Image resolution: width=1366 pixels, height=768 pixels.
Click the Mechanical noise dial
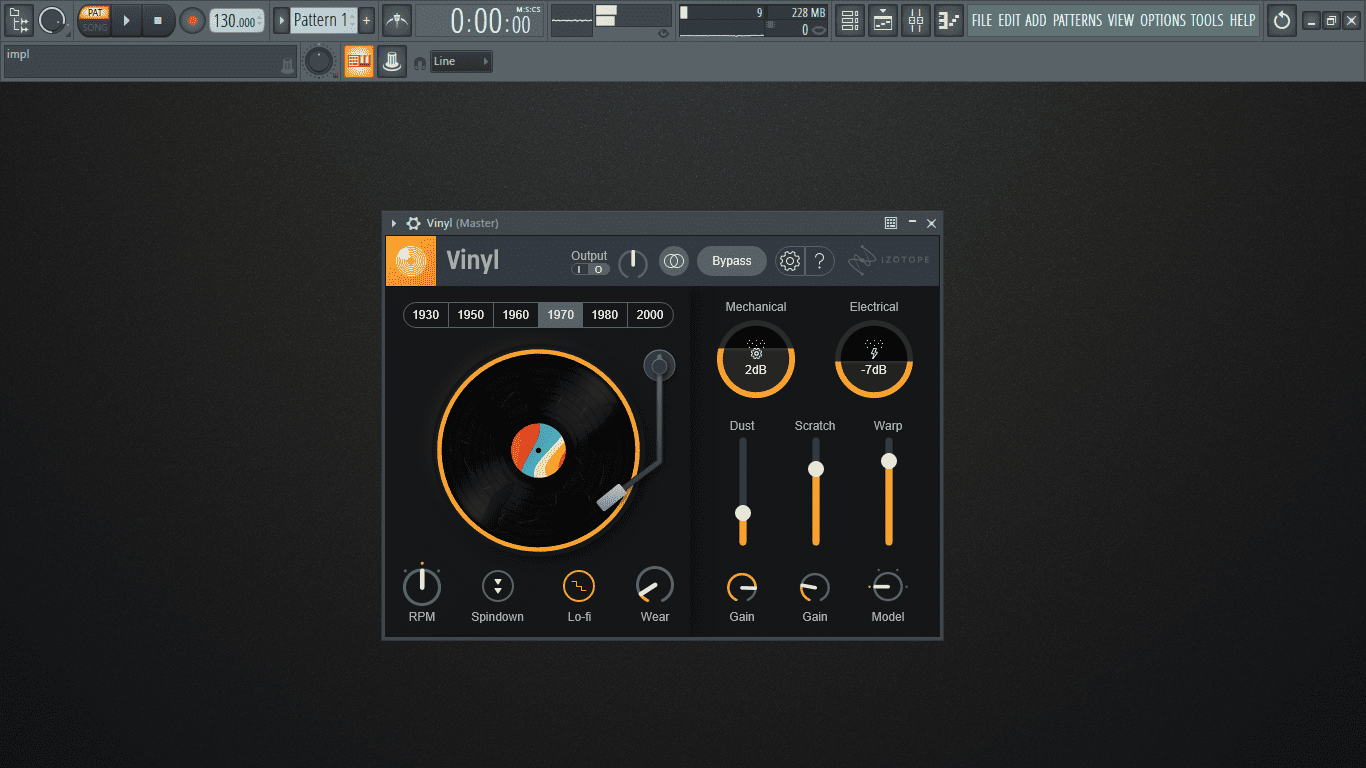coord(756,359)
